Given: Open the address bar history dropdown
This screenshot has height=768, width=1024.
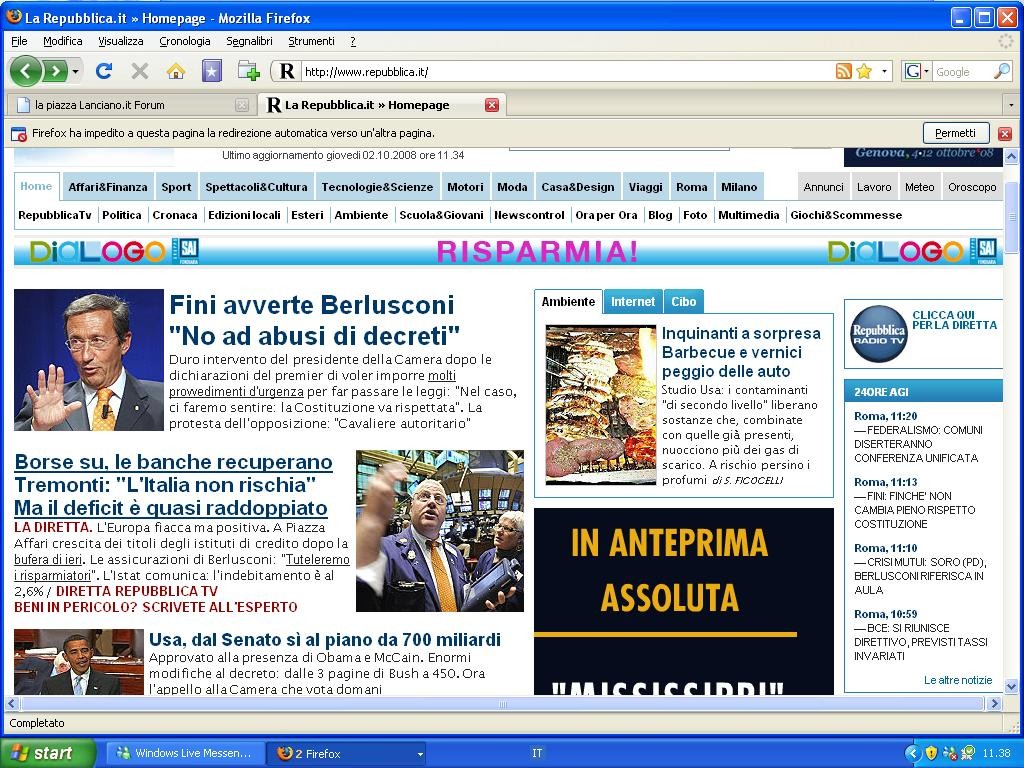Looking at the screenshot, I should tap(884, 71).
